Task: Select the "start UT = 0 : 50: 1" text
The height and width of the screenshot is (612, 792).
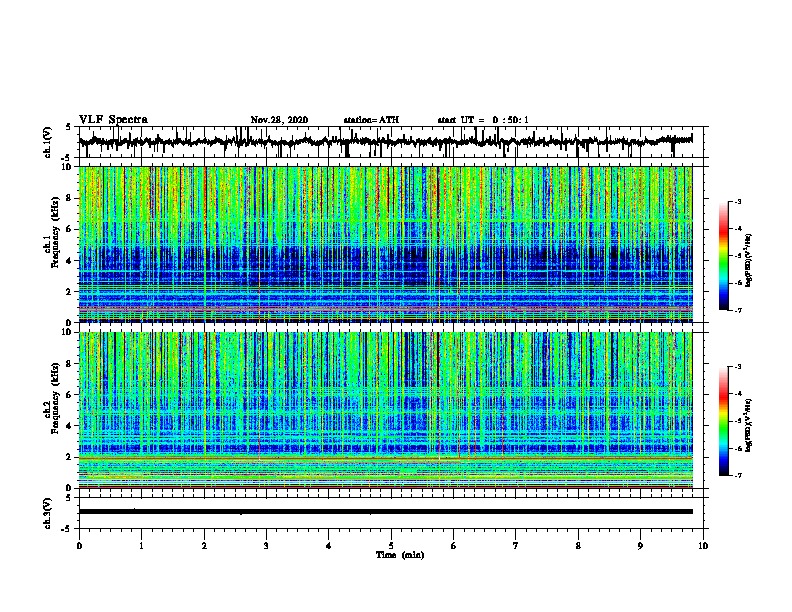Action: click(x=483, y=120)
